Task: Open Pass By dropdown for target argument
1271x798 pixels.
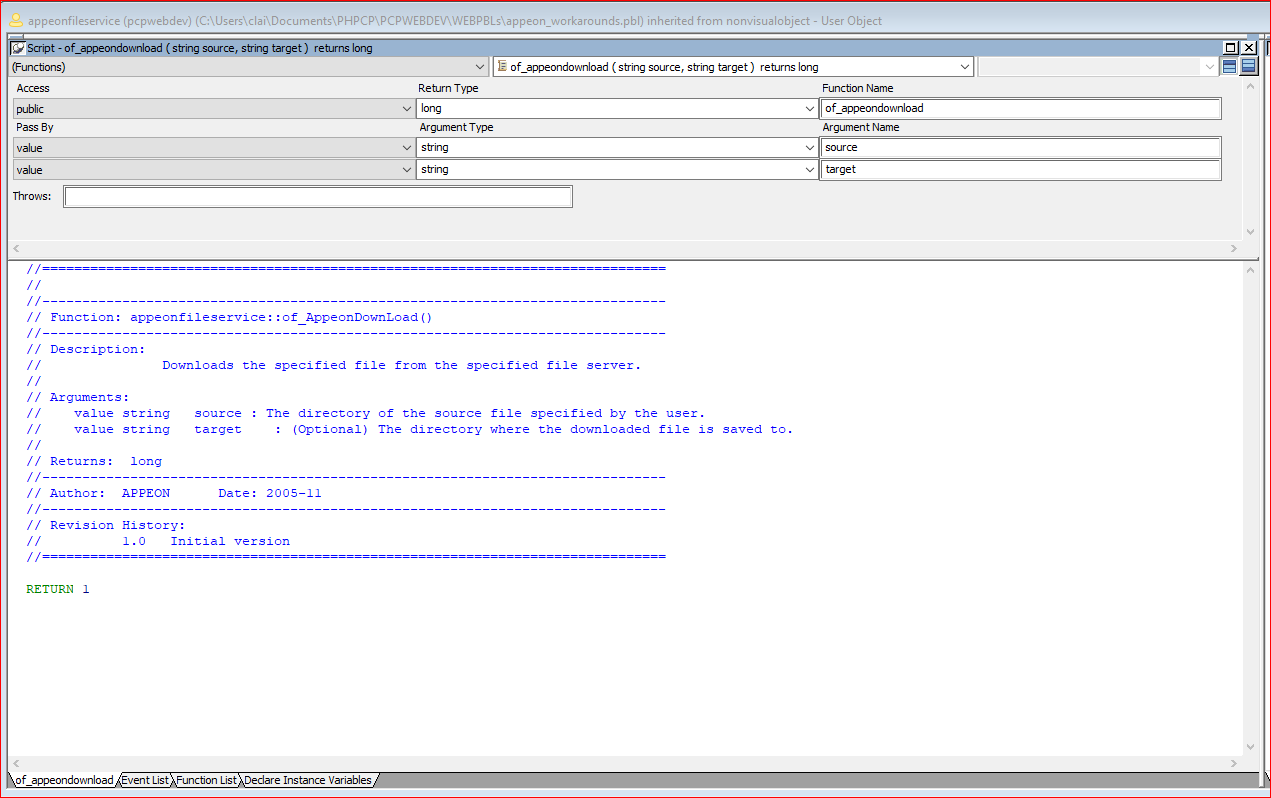Action: (x=406, y=170)
